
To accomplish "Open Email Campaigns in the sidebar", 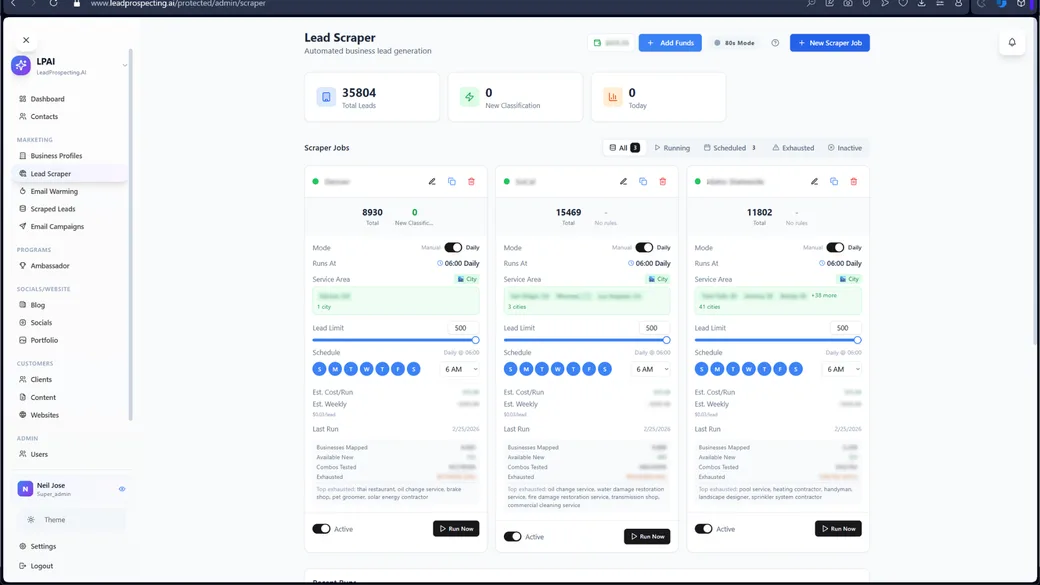I will [57, 227].
